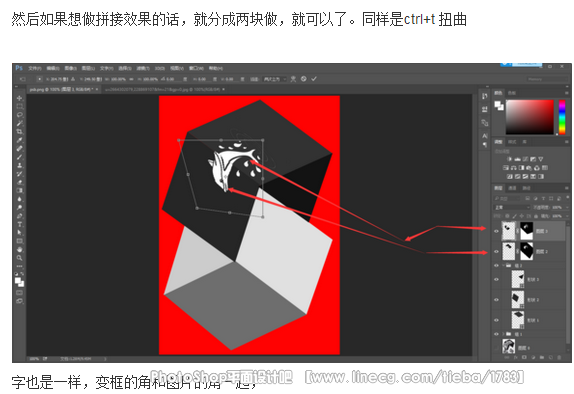Image resolution: width=574 pixels, height=394 pixels.
Task: Open 文件 (File) menu
Action: point(35,68)
